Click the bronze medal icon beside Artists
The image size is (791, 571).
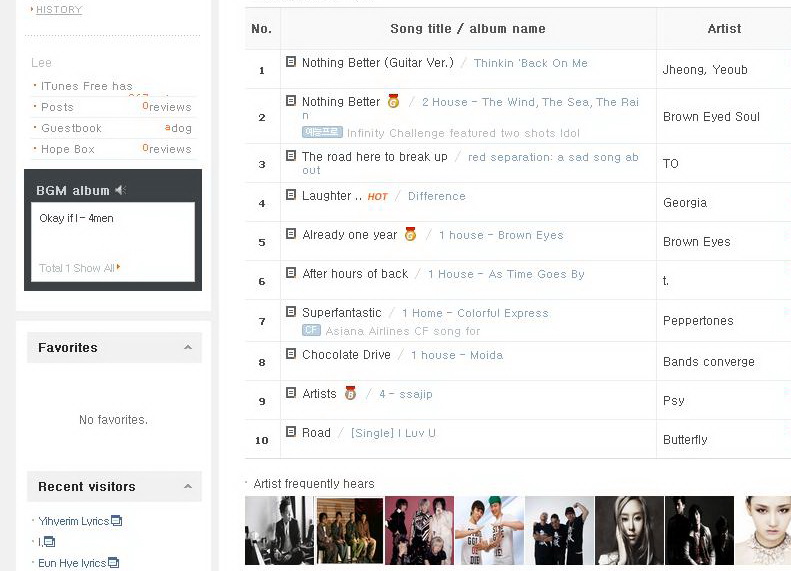[351, 393]
